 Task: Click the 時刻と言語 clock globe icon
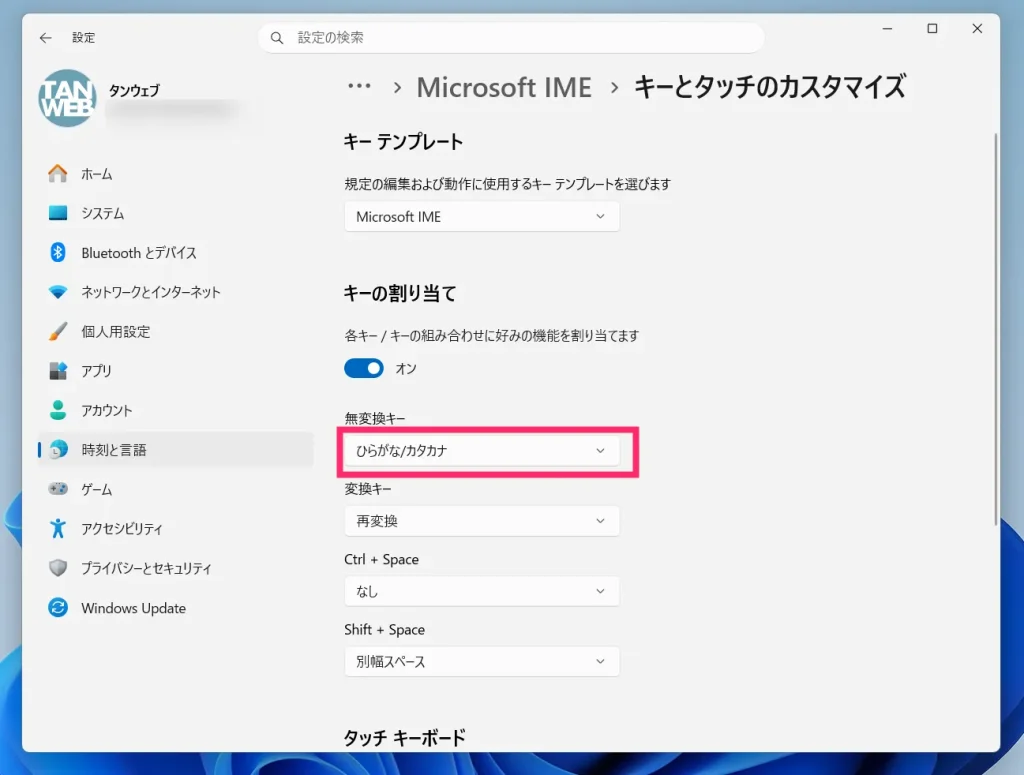pos(57,449)
